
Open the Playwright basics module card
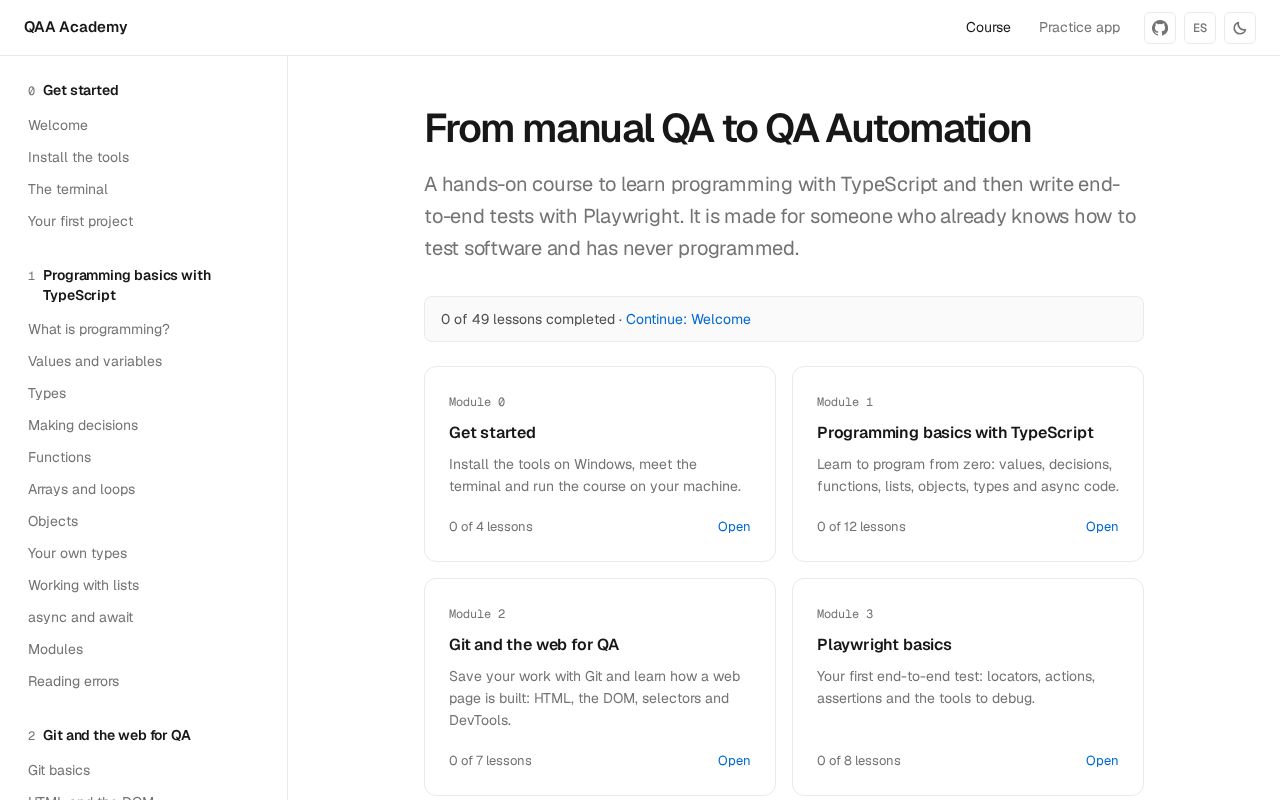[968, 687]
